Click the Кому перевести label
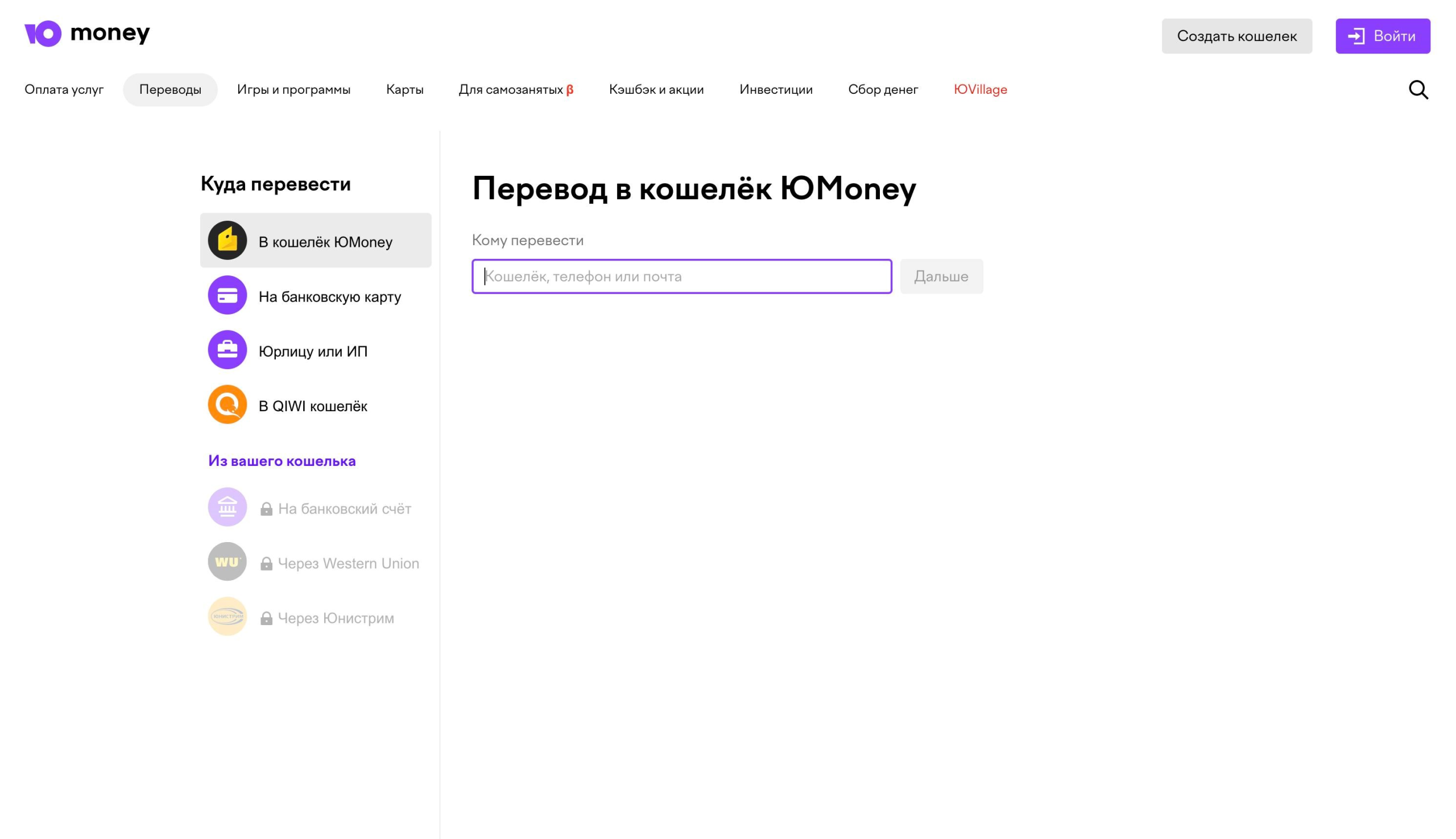The width and height of the screenshot is (1456, 839). click(x=528, y=240)
